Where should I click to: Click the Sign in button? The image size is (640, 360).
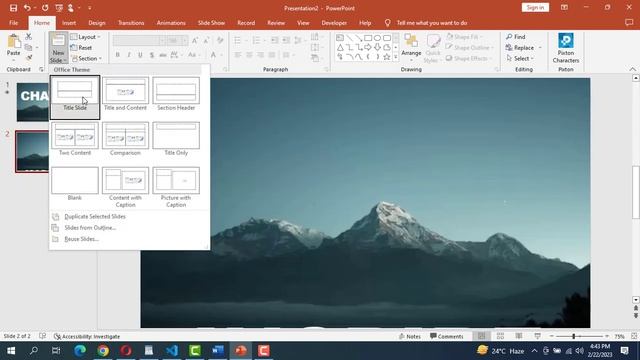click(535, 8)
